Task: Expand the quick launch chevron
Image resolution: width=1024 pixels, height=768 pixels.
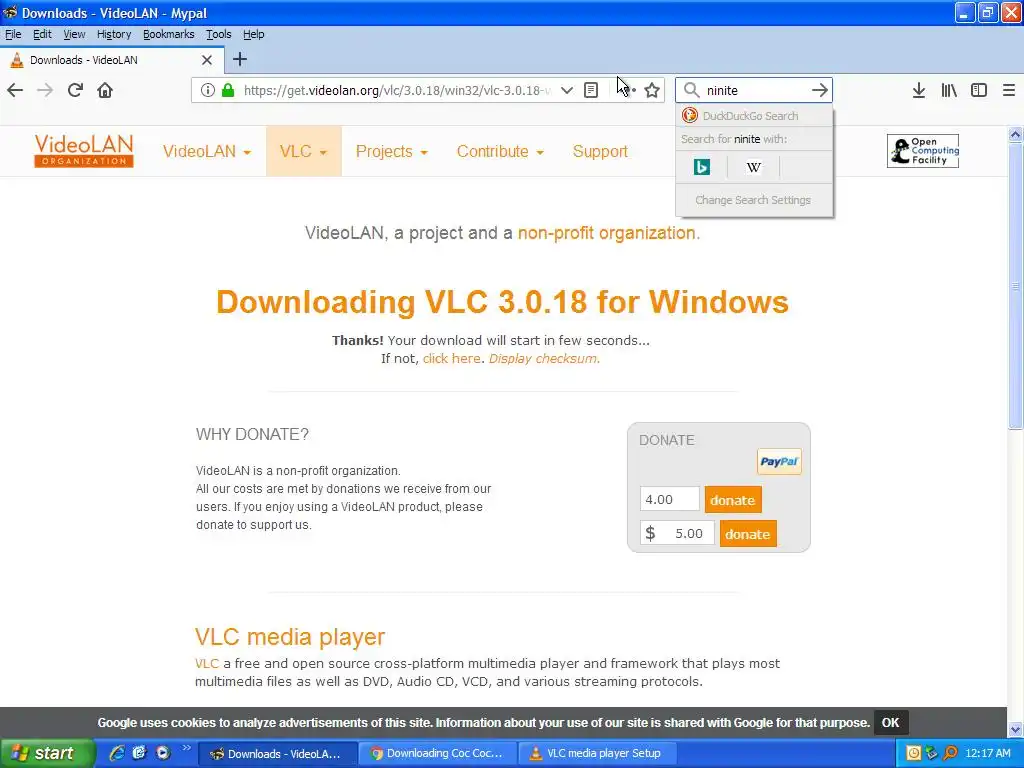Action: click(187, 748)
